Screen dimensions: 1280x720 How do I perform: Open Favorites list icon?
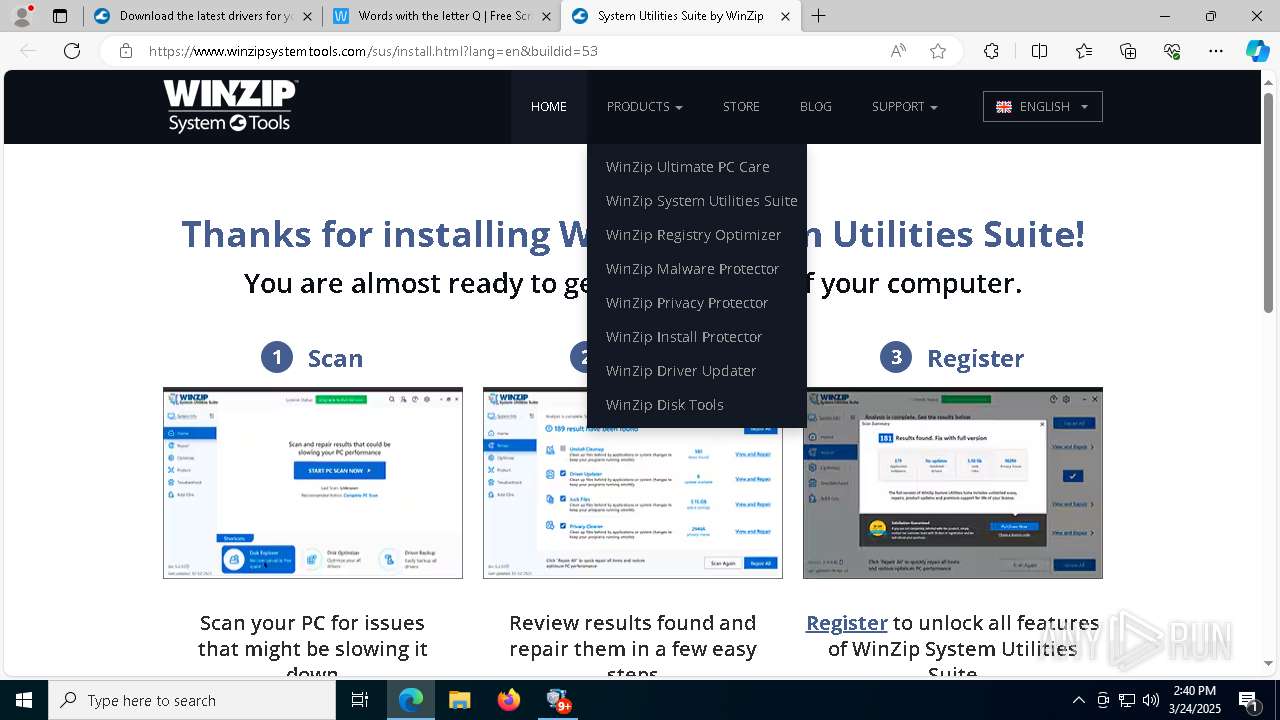tap(1084, 51)
